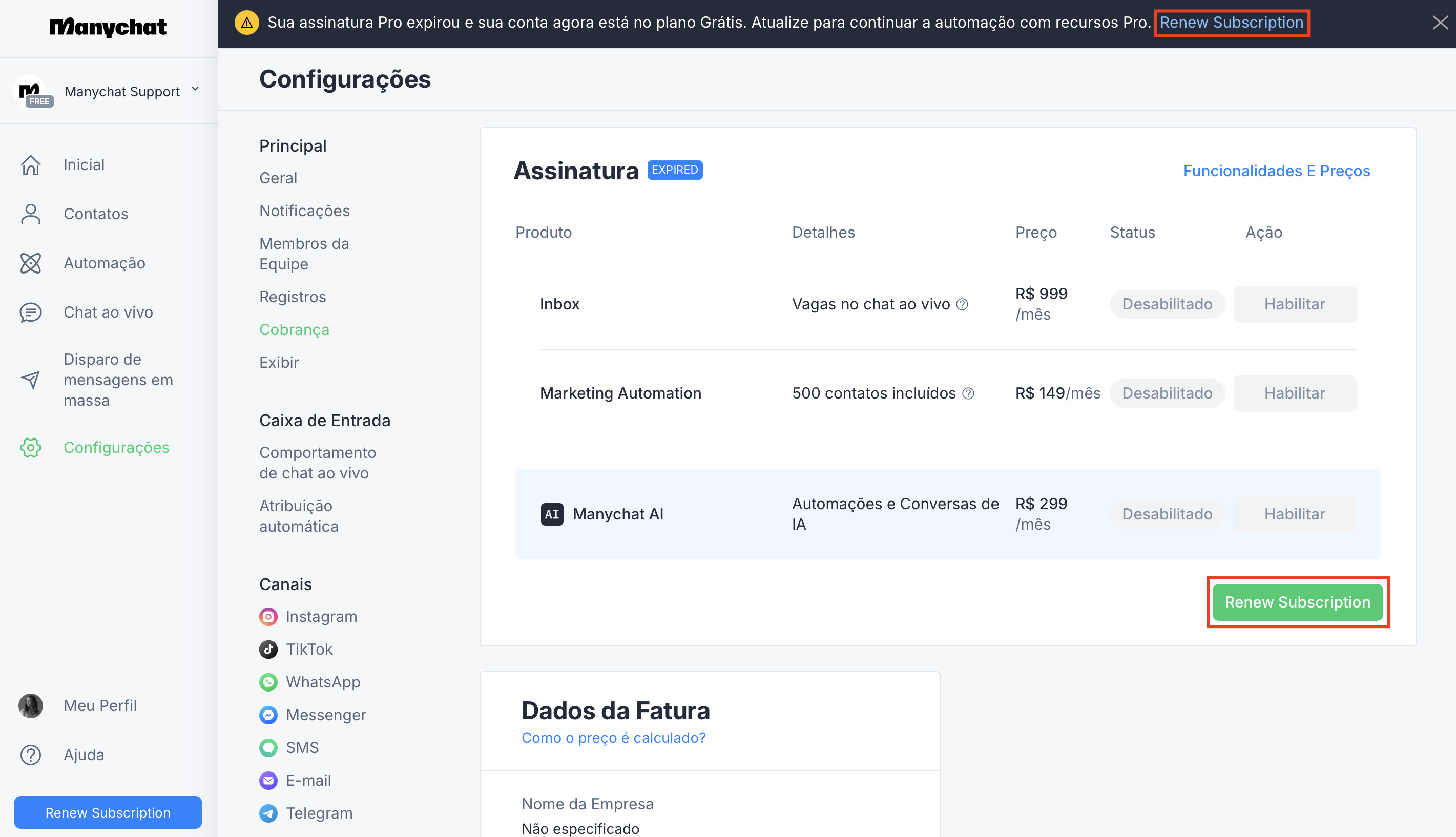The width and height of the screenshot is (1456, 837).
Task: Click the FREE plan badge
Action: coord(39,102)
